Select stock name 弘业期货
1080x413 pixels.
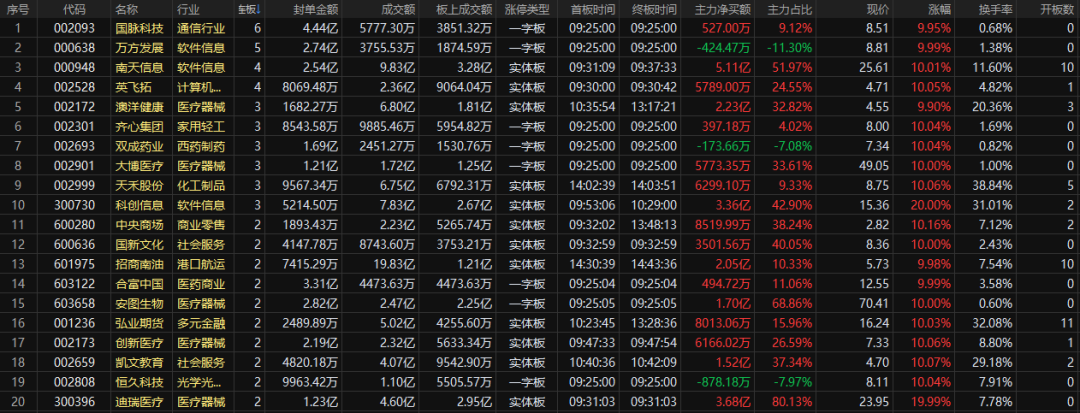140,323
